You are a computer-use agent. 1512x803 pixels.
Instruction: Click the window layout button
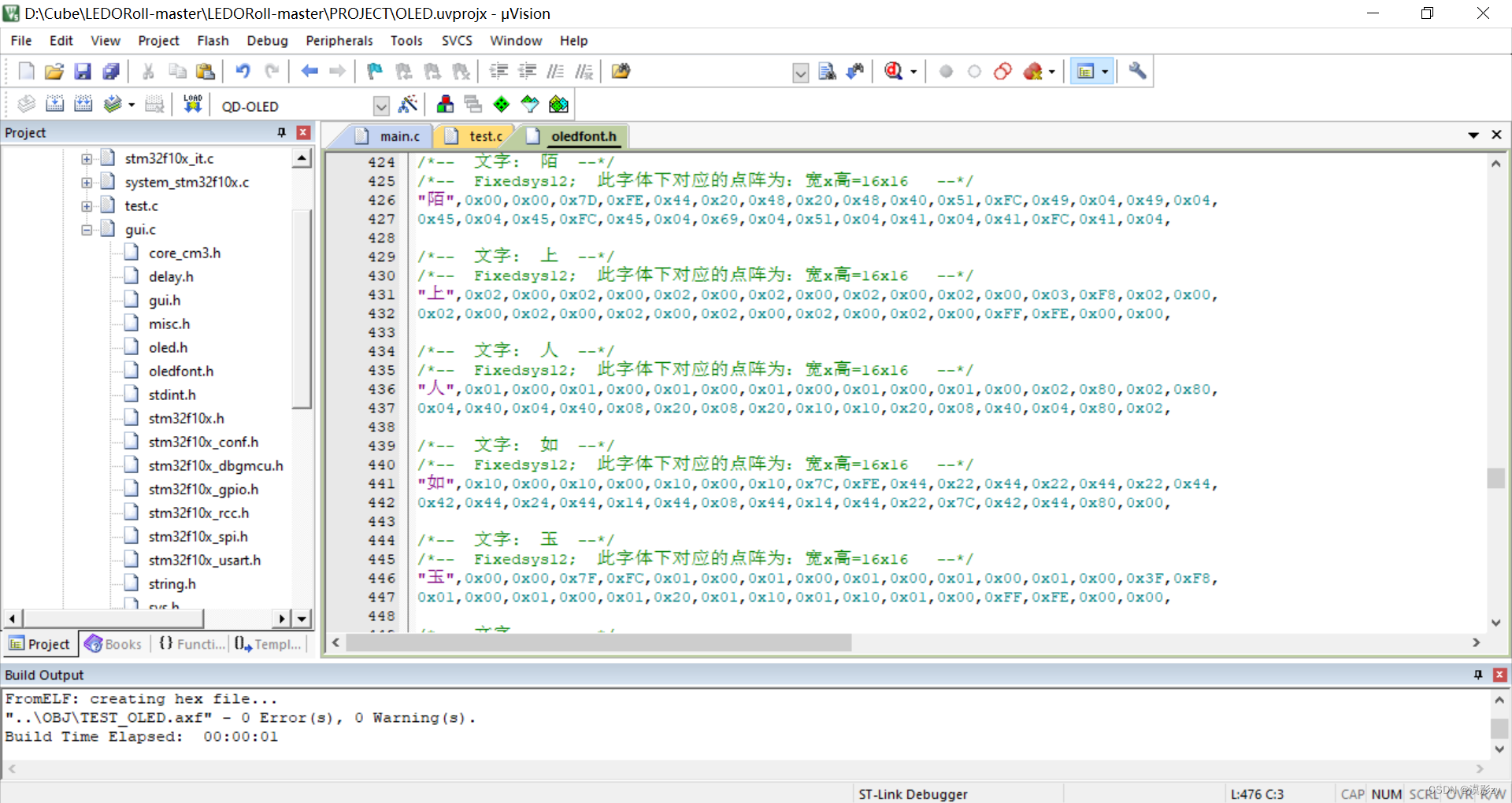coord(1085,72)
